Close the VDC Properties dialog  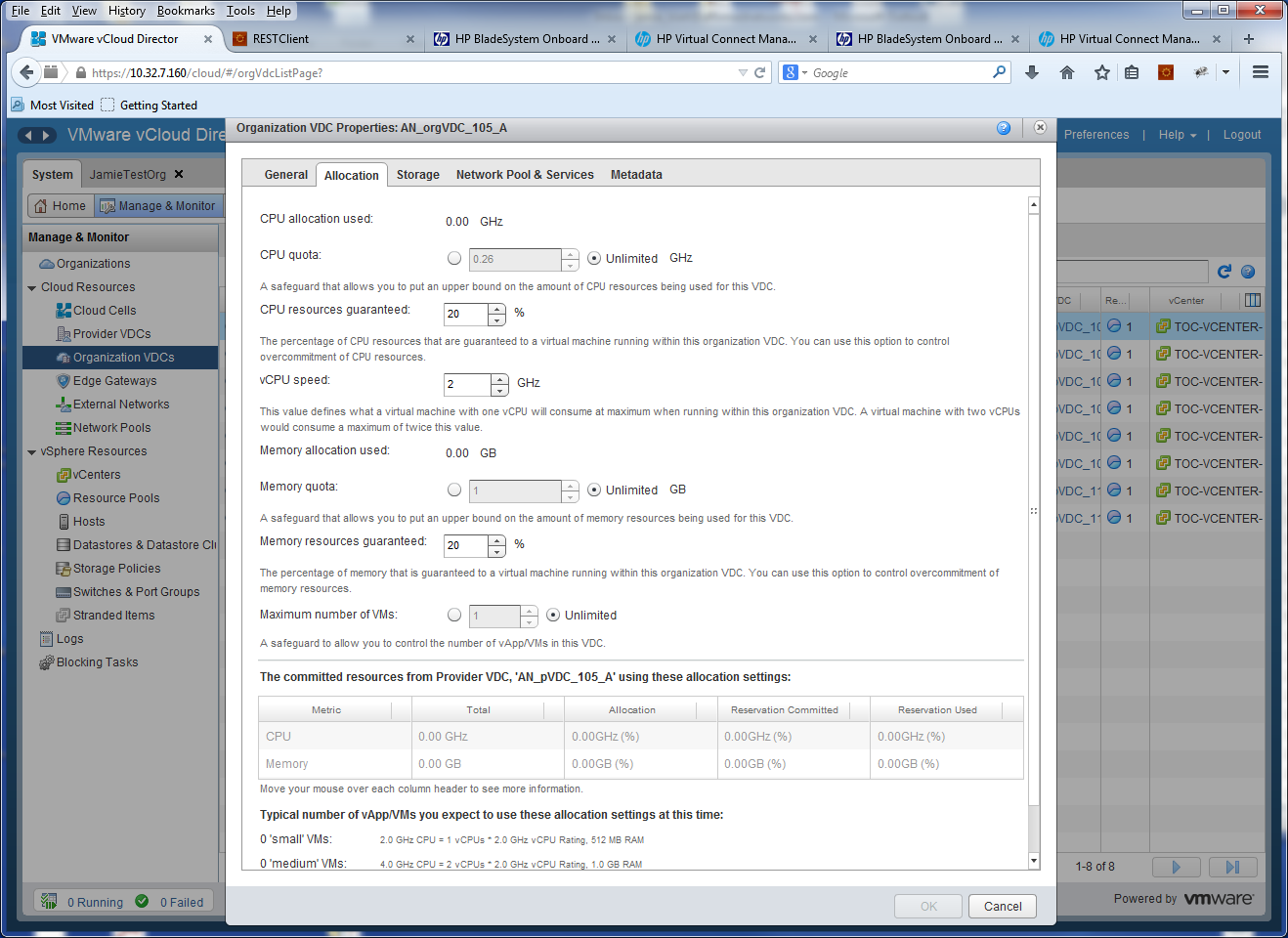point(1040,128)
